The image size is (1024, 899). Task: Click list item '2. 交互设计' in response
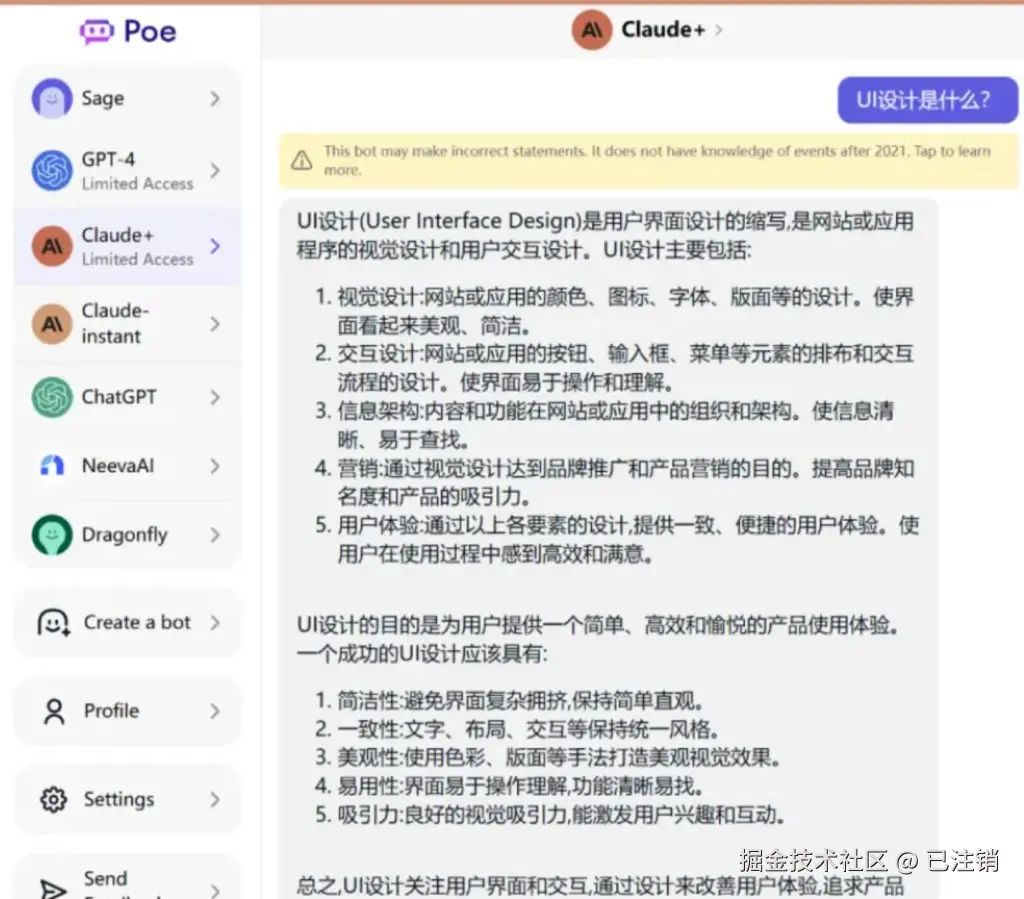(615, 368)
